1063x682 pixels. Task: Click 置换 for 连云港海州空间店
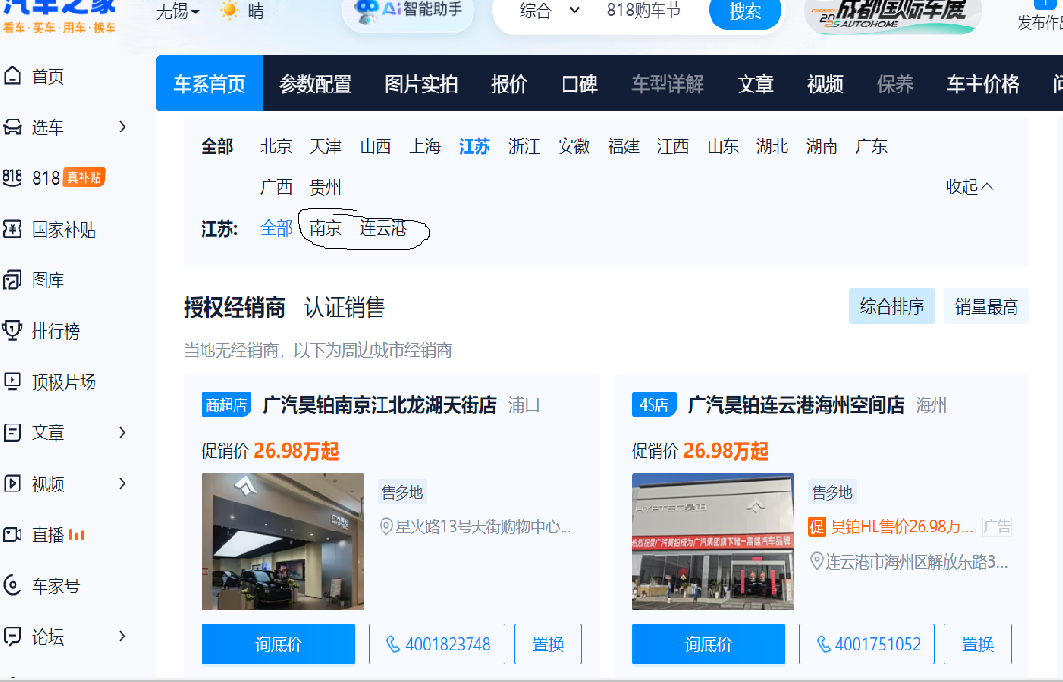coord(978,644)
